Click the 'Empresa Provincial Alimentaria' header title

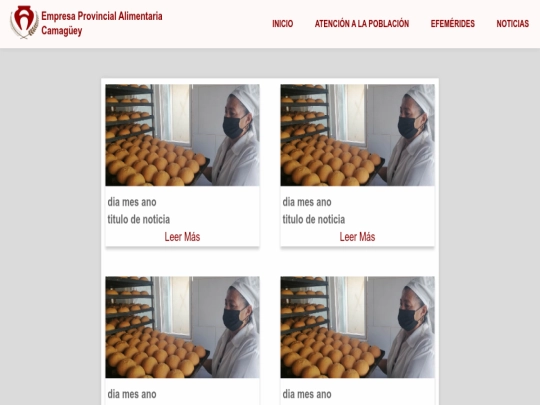(x=102, y=16)
